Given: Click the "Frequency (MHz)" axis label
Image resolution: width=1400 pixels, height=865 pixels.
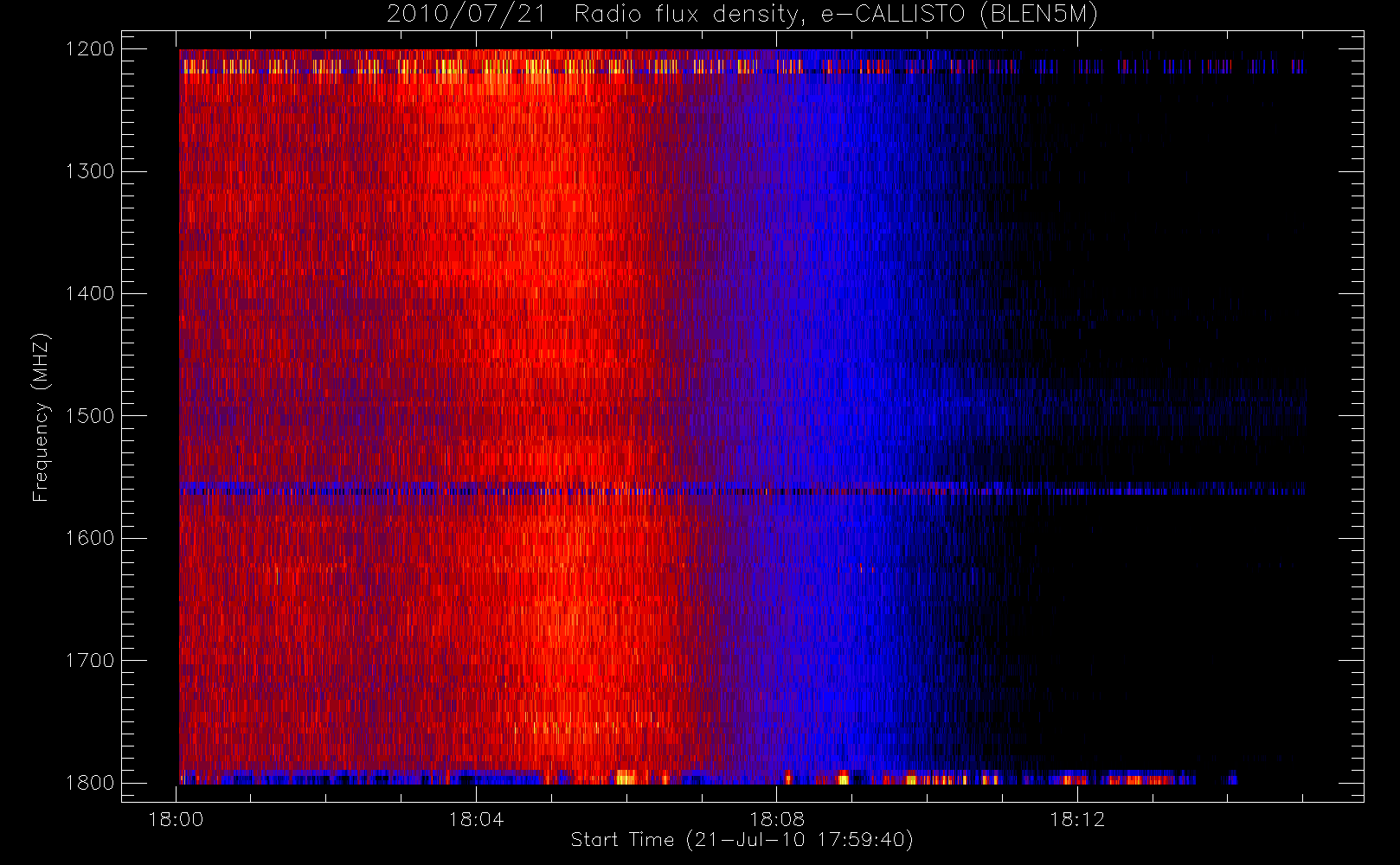Looking at the screenshot, I should click(x=40, y=417).
